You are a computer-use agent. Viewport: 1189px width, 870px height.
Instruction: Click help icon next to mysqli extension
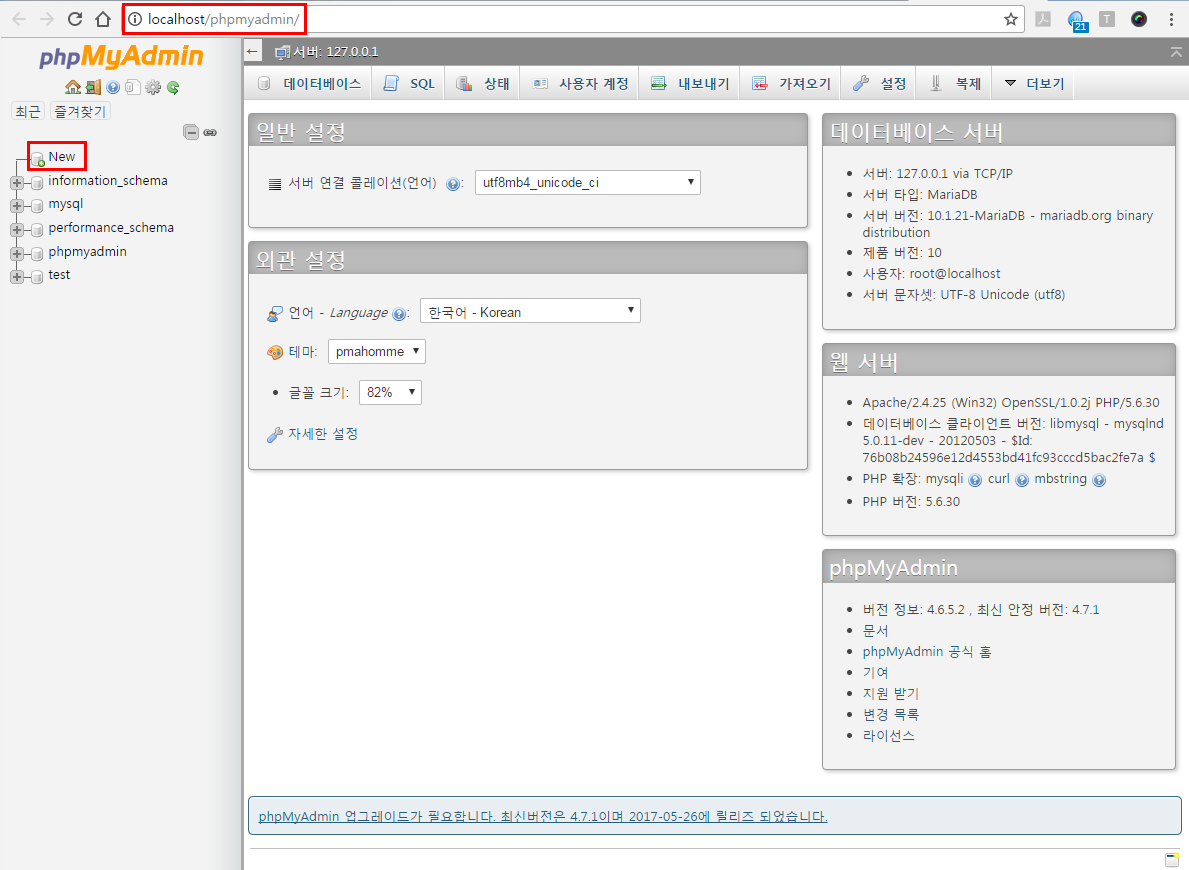[975, 480]
